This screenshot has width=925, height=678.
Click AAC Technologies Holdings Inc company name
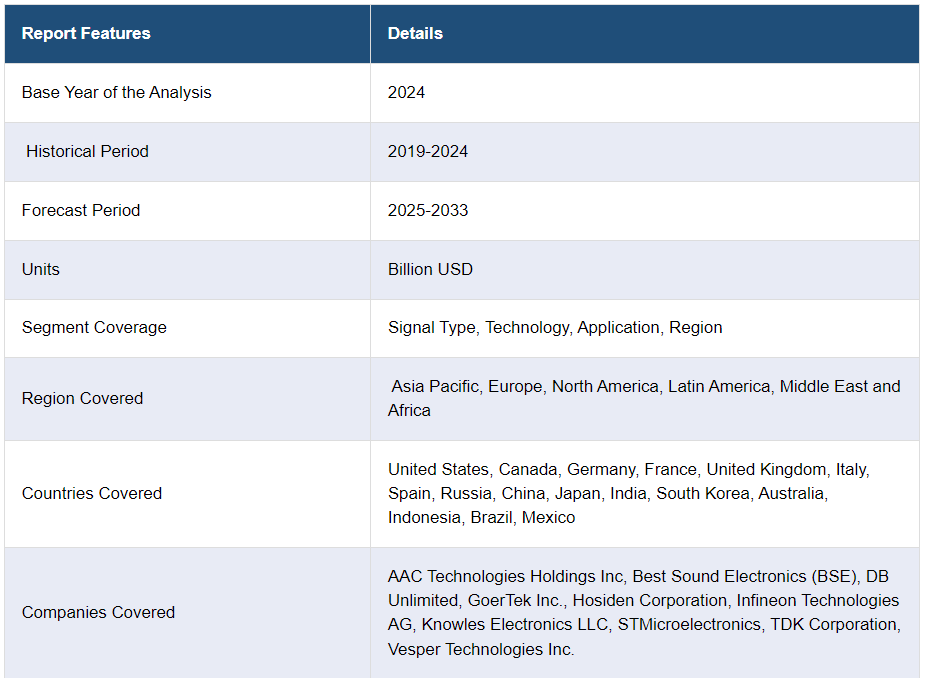pos(506,576)
